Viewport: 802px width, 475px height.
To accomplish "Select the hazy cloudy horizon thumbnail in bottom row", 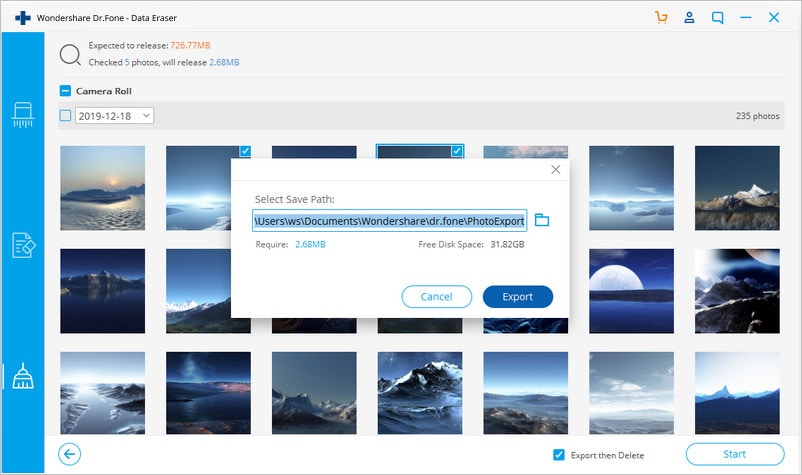I will pyautogui.click(x=631, y=393).
